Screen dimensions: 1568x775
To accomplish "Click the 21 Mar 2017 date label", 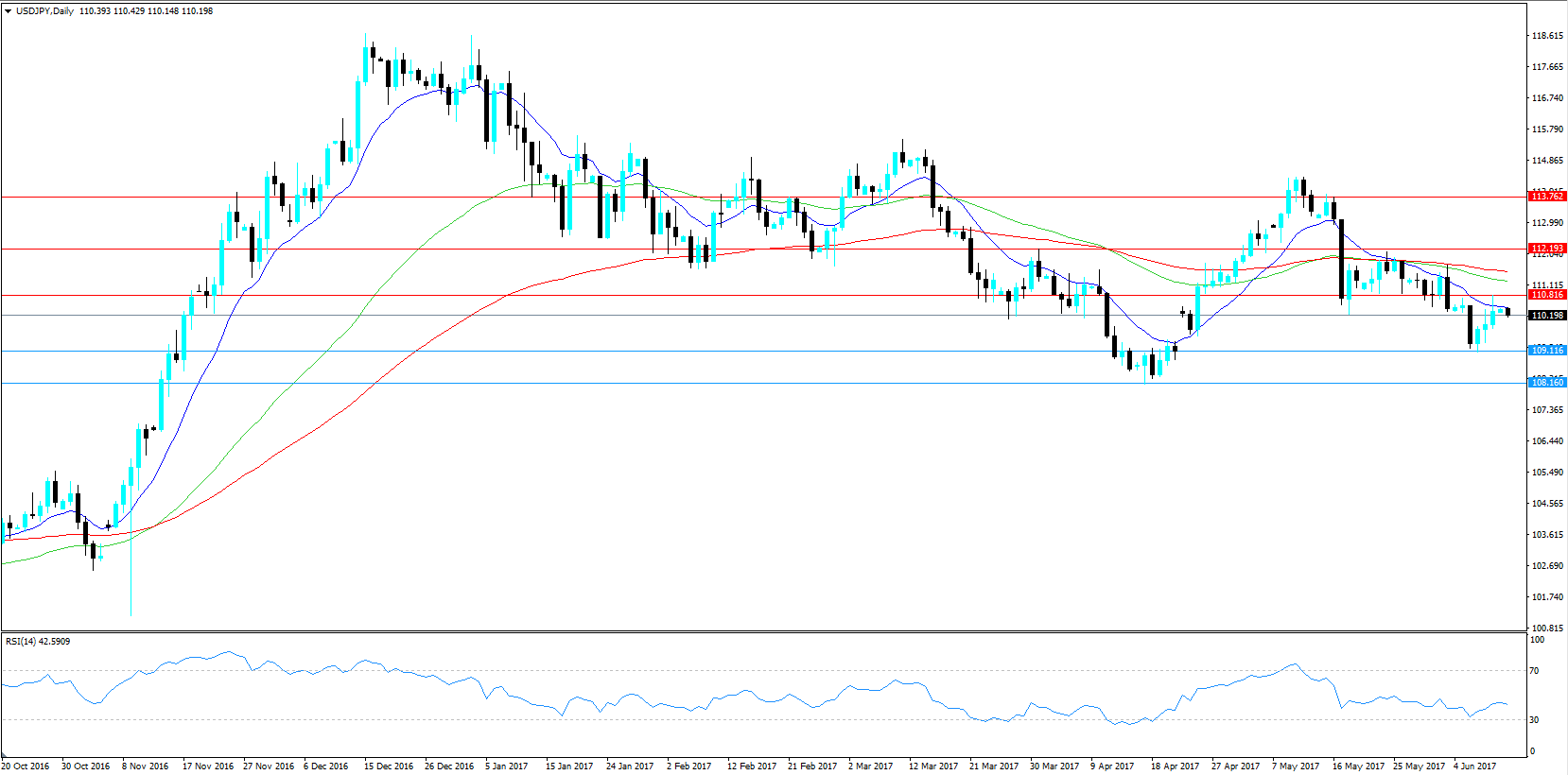I will (994, 766).
